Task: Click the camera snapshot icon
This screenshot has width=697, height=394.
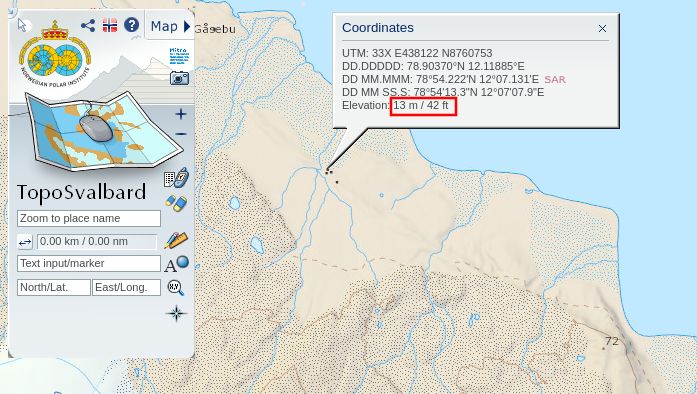Action: click(x=179, y=78)
